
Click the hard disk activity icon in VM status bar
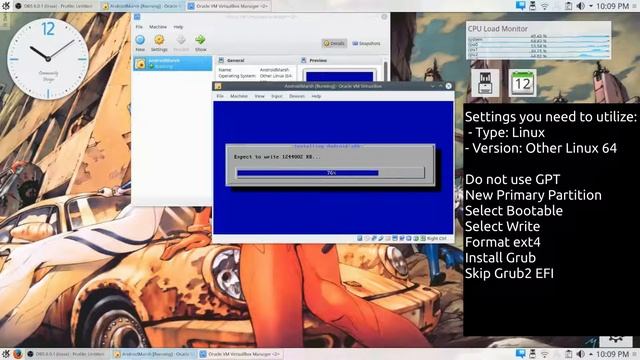[360, 238]
